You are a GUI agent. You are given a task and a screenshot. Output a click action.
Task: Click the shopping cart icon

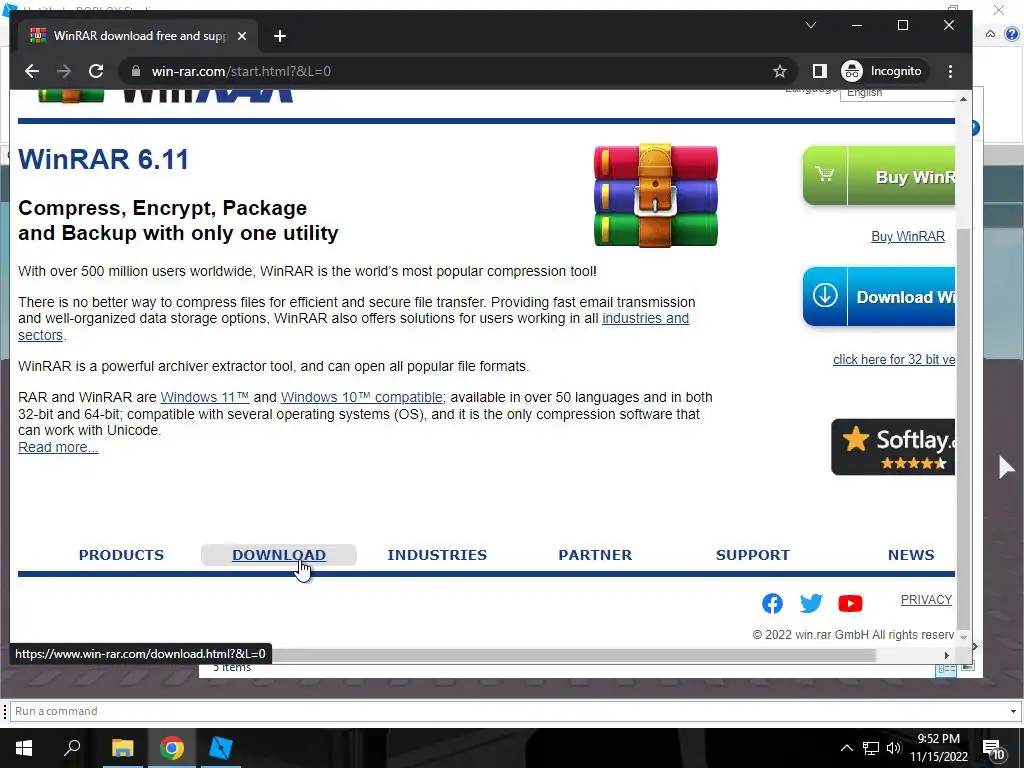825,175
